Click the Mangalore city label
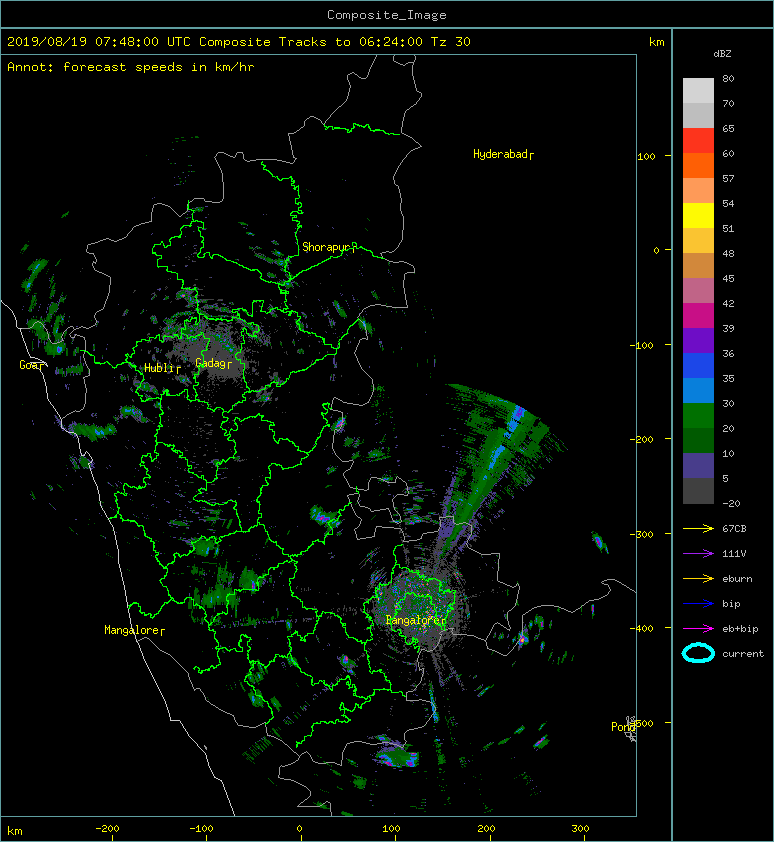774x842 pixels. (134, 630)
